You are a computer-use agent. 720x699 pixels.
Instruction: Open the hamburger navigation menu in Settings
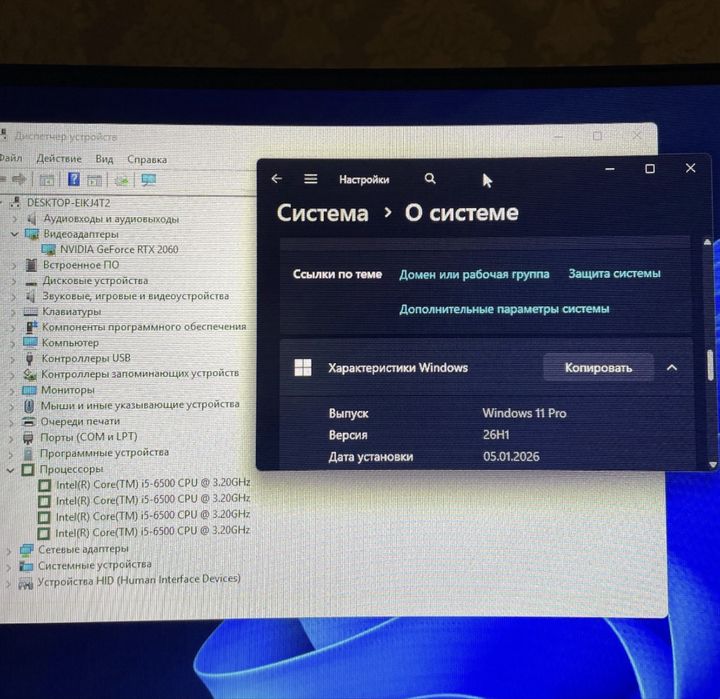coord(311,179)
